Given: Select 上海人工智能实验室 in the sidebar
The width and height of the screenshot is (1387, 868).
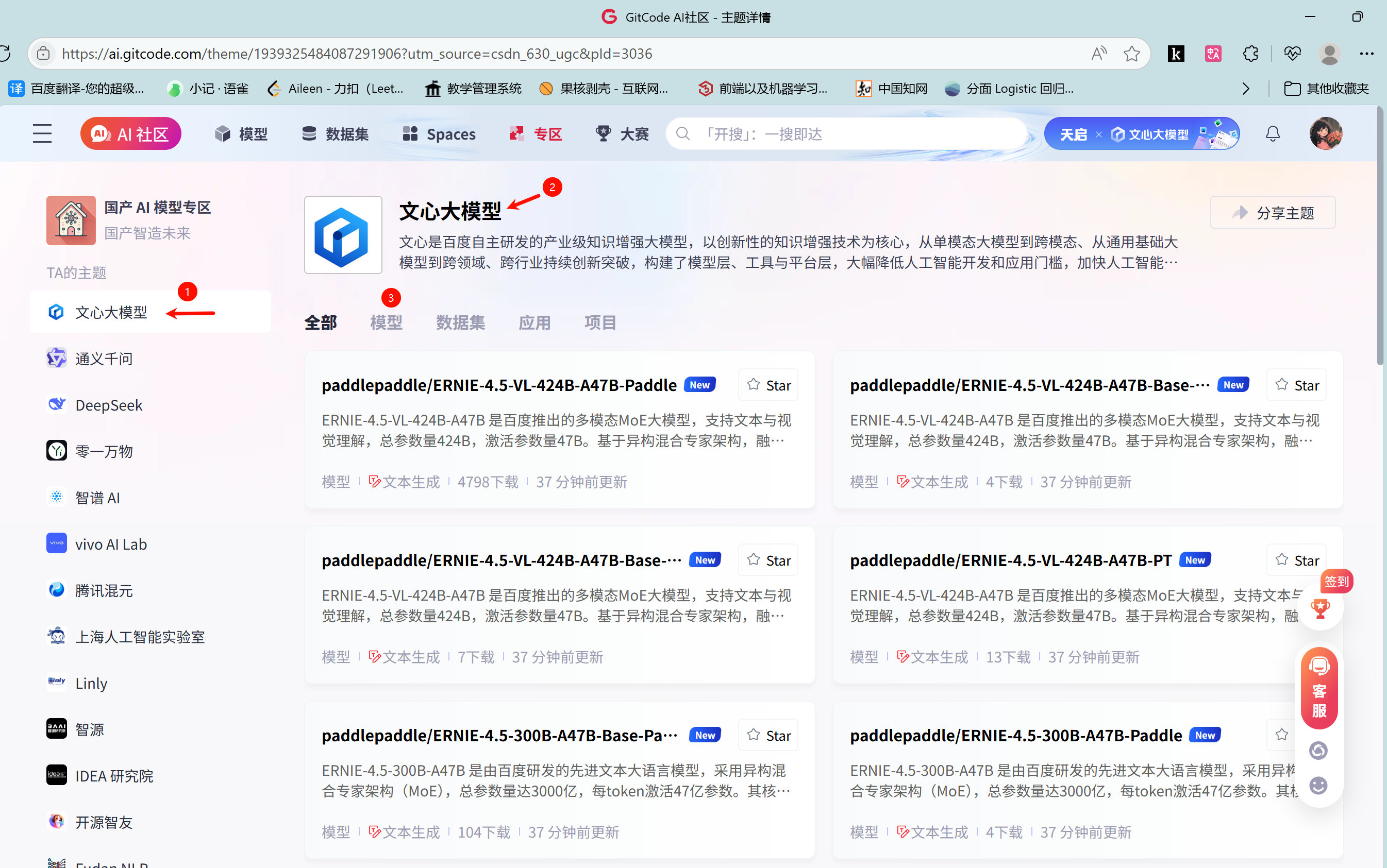Looking at the screenshot, I should [151, 637].
